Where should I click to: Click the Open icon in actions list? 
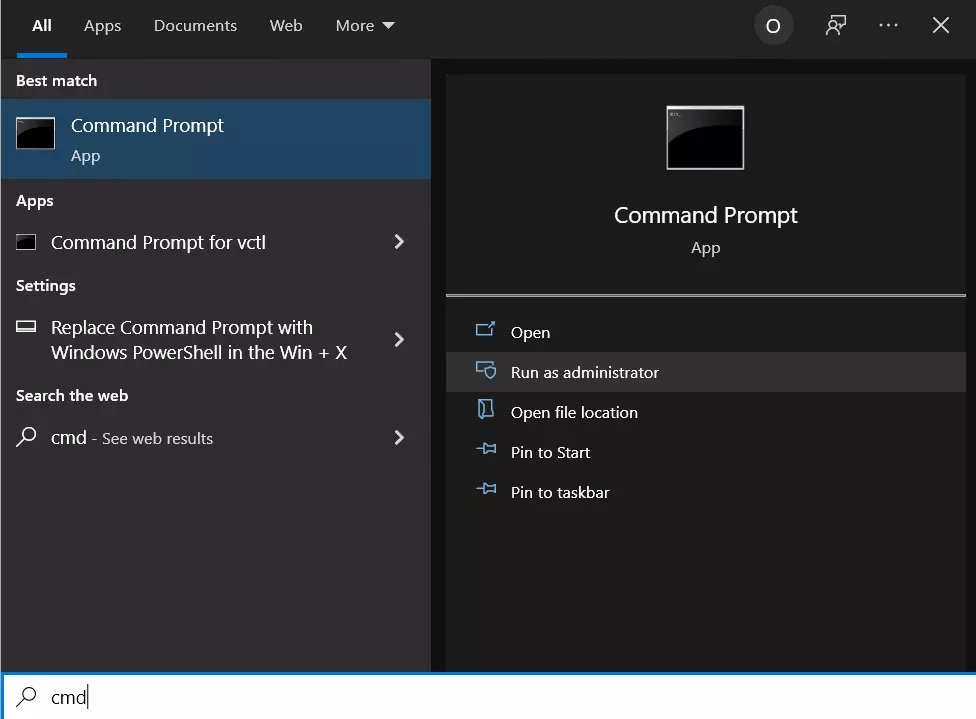(x=486, y=332)
